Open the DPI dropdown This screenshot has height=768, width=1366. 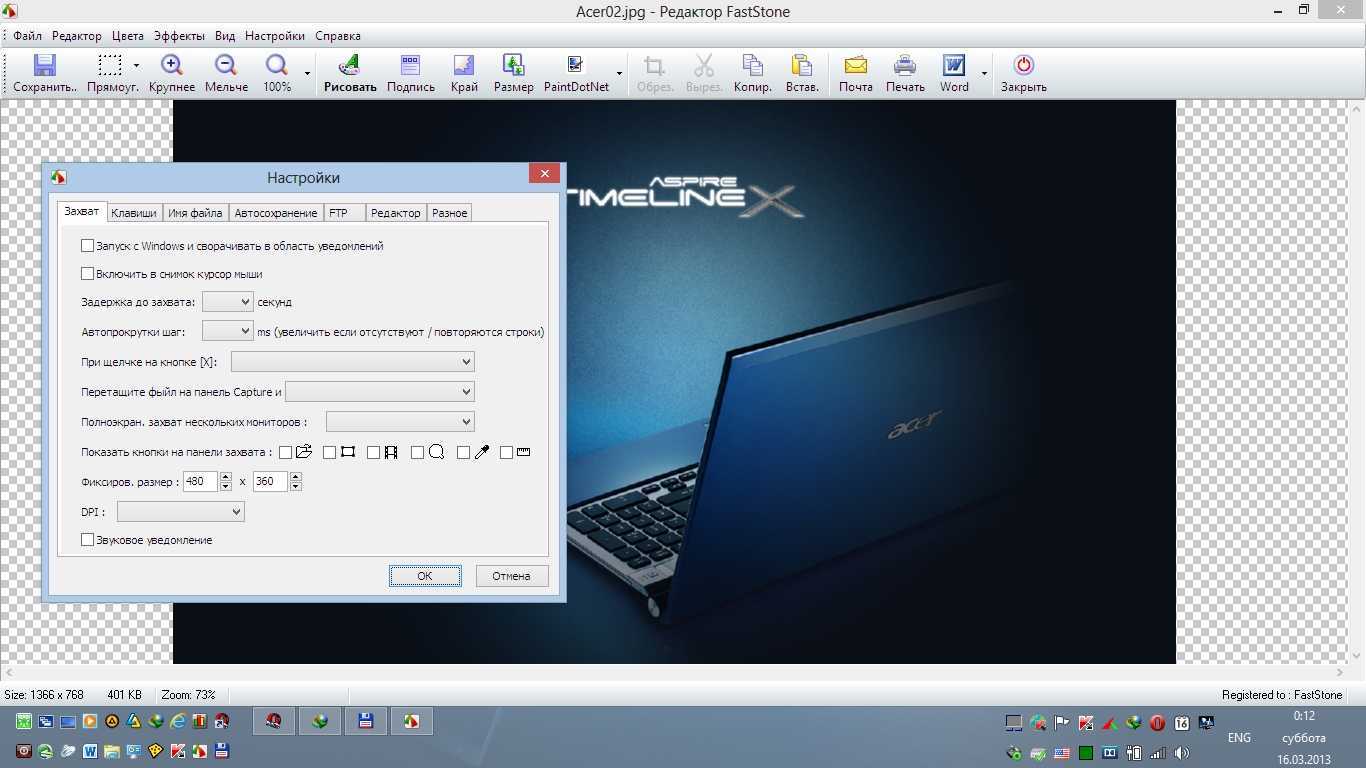[x=181, y=511]
